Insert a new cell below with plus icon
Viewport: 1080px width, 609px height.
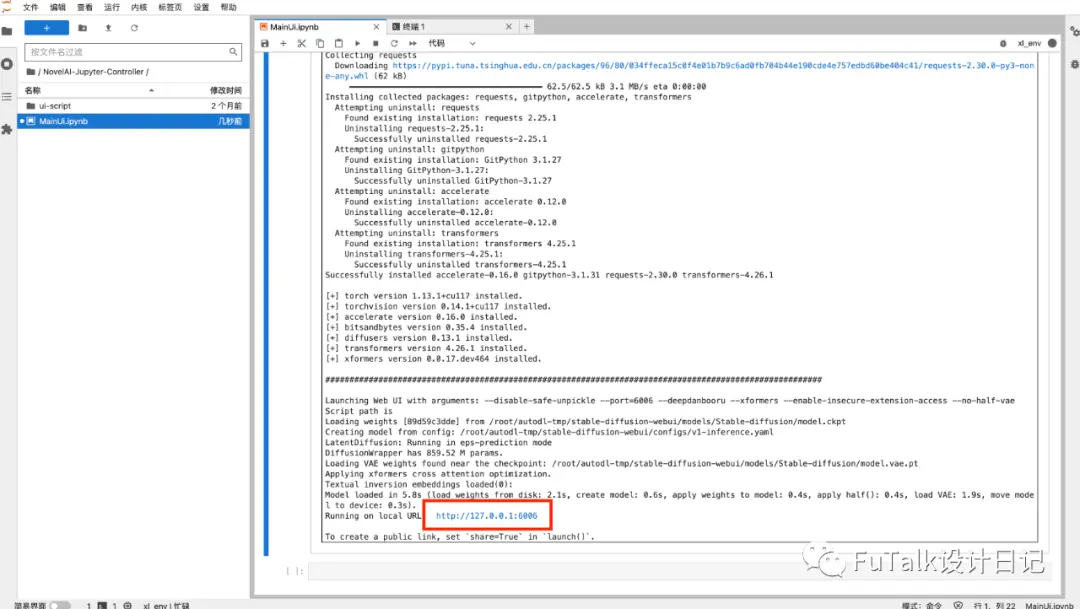point(283,43)
